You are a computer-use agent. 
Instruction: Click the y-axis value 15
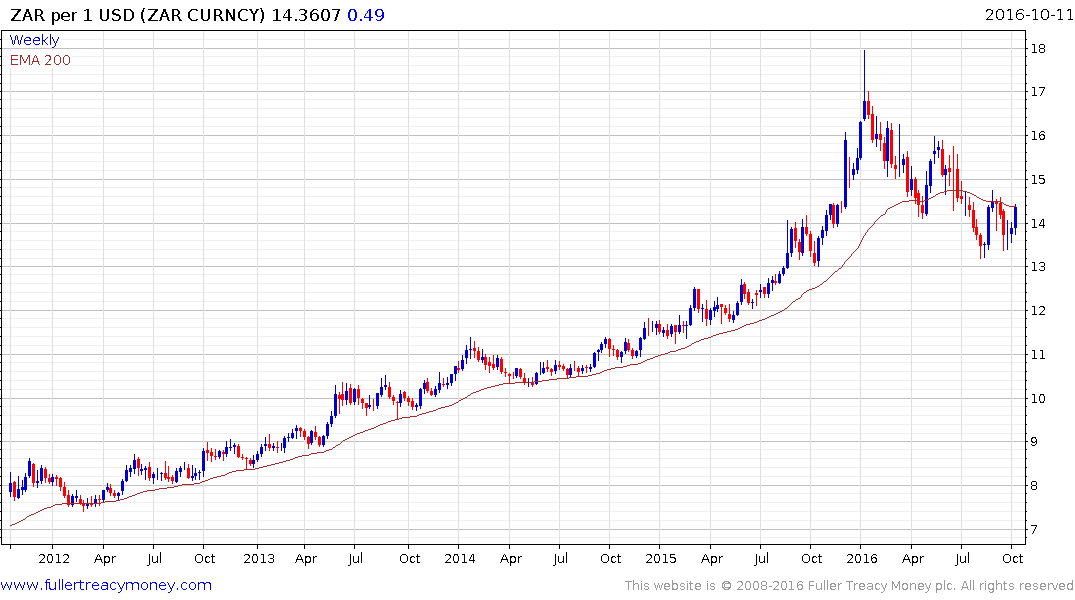tap(1037, 180)
